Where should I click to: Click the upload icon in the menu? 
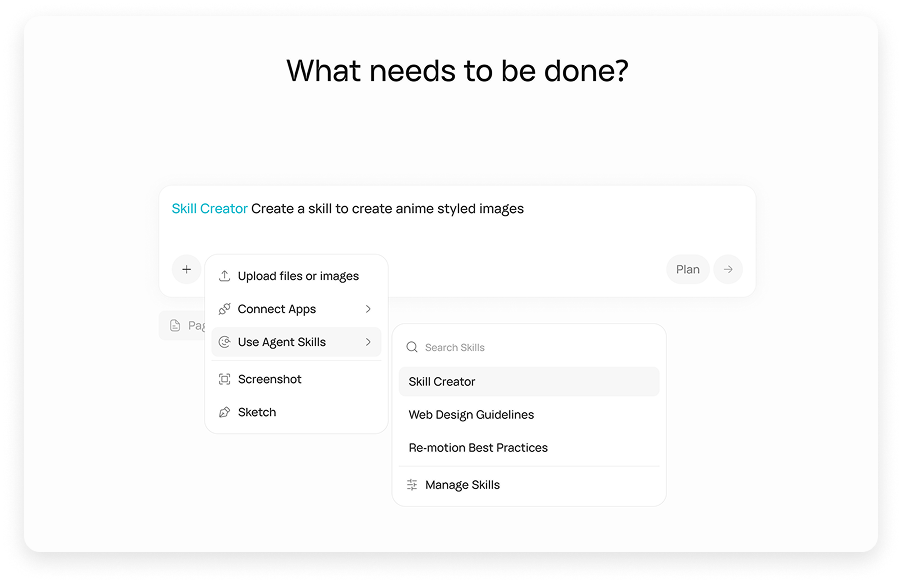point(225,276)
